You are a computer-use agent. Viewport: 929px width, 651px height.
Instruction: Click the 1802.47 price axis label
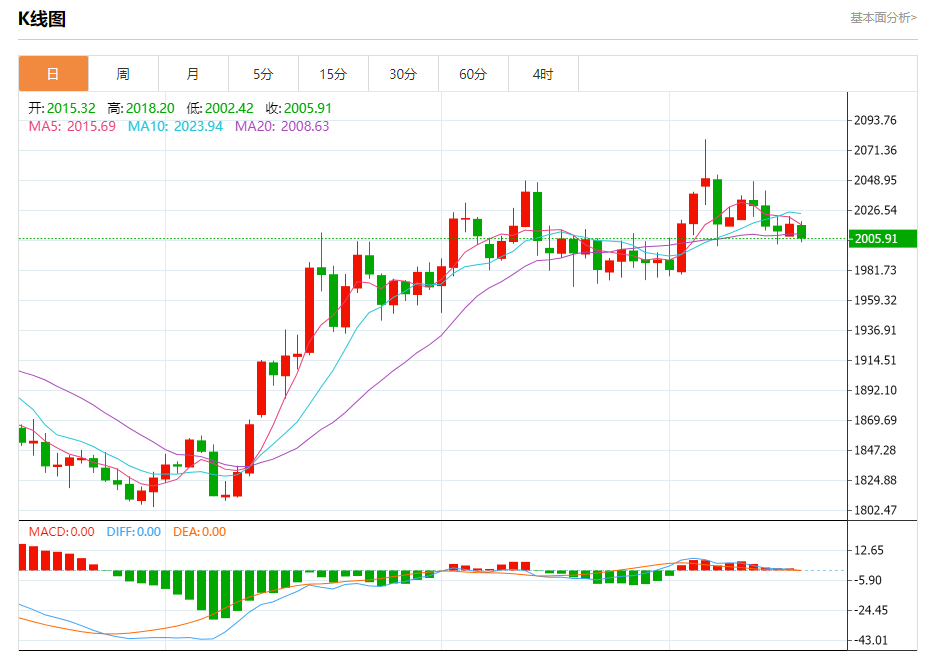[x=875, y=510]
